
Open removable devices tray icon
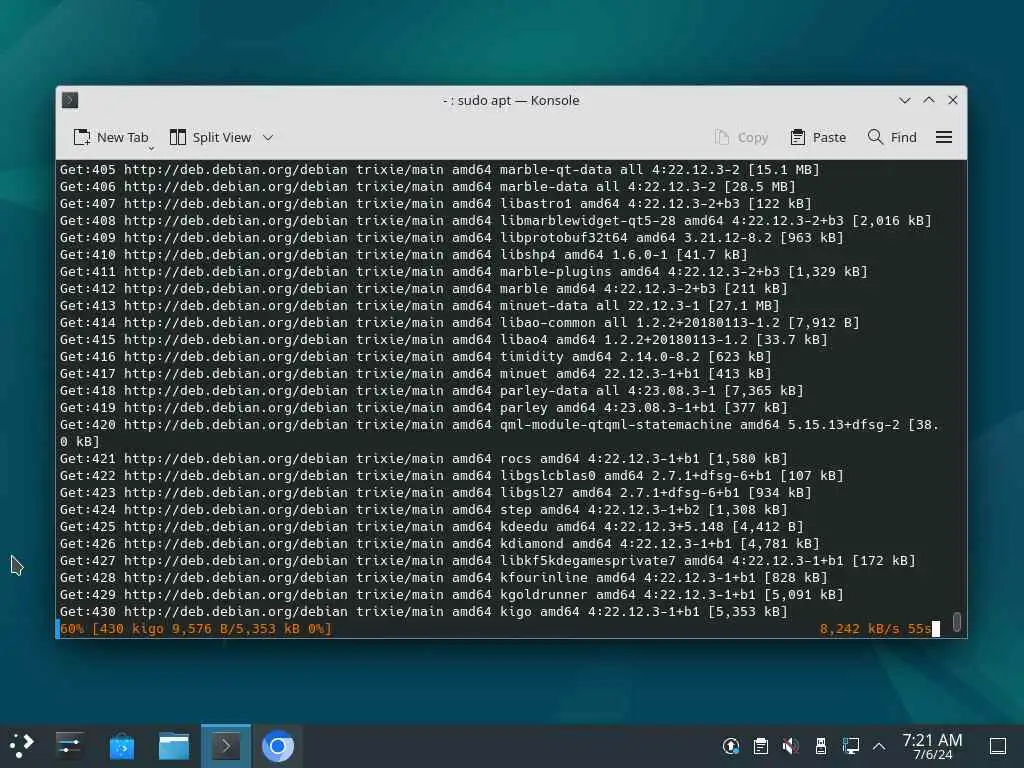coord(821,746)
